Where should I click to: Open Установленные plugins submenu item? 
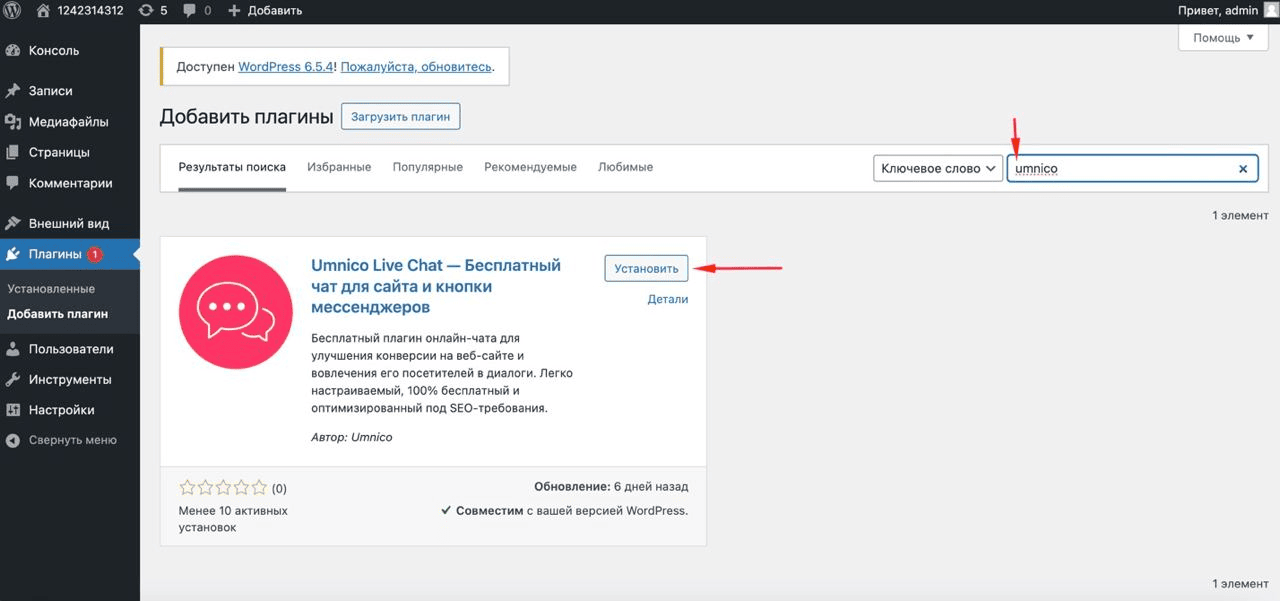tap(51, 289)
